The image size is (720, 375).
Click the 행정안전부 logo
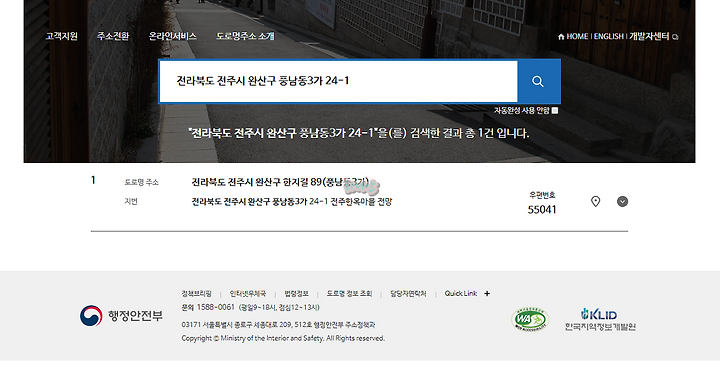(x=121, y=316)
